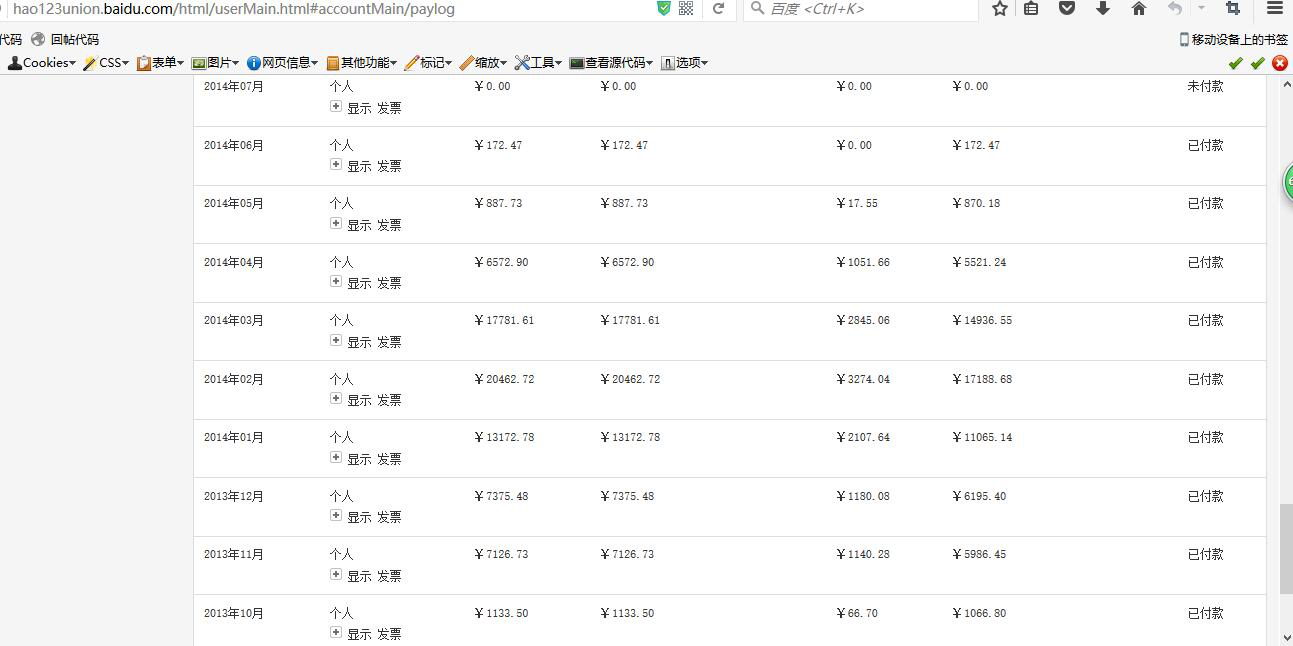Open the 查看源代码 dropdown
1293x646 pixels.
pyautogui.click(x=611, y=63)
